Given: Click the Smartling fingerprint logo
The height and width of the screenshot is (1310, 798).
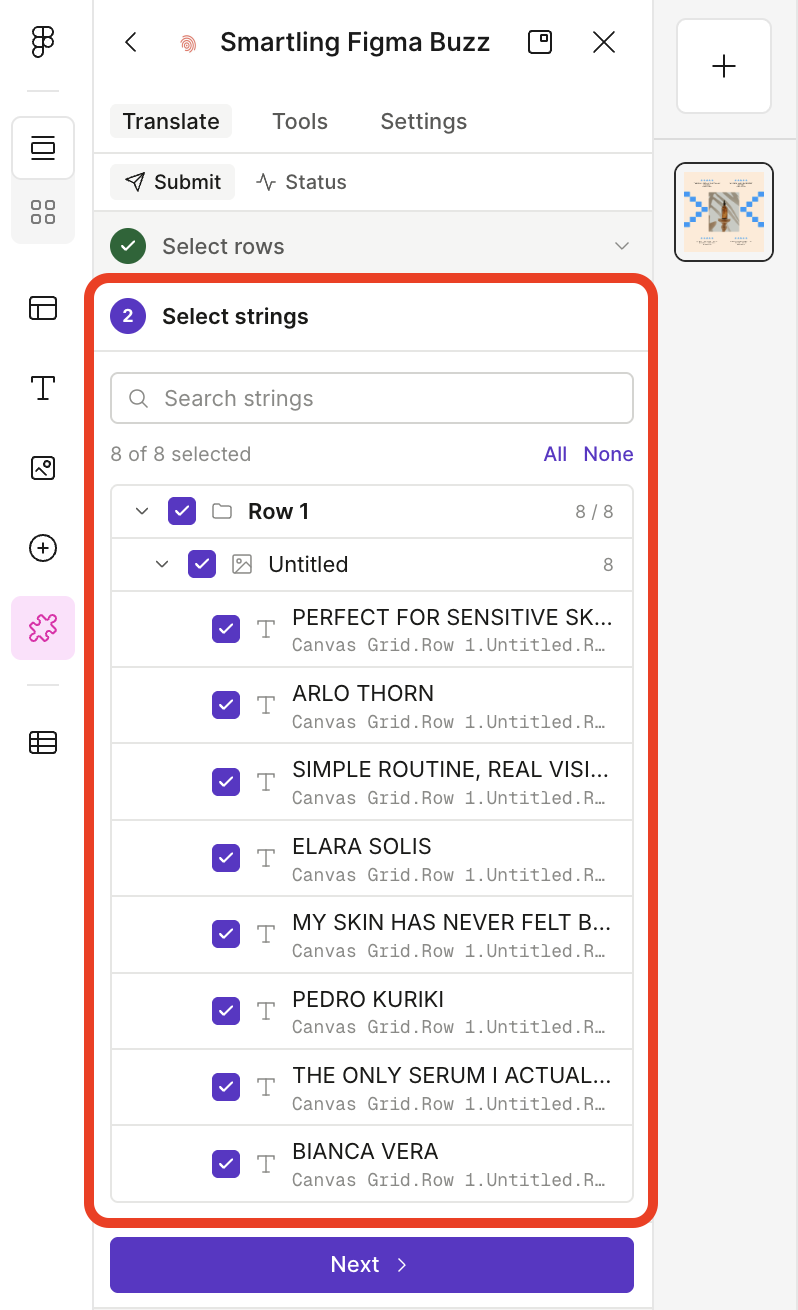Looking at the screenshot, I should tap(187, 43).
